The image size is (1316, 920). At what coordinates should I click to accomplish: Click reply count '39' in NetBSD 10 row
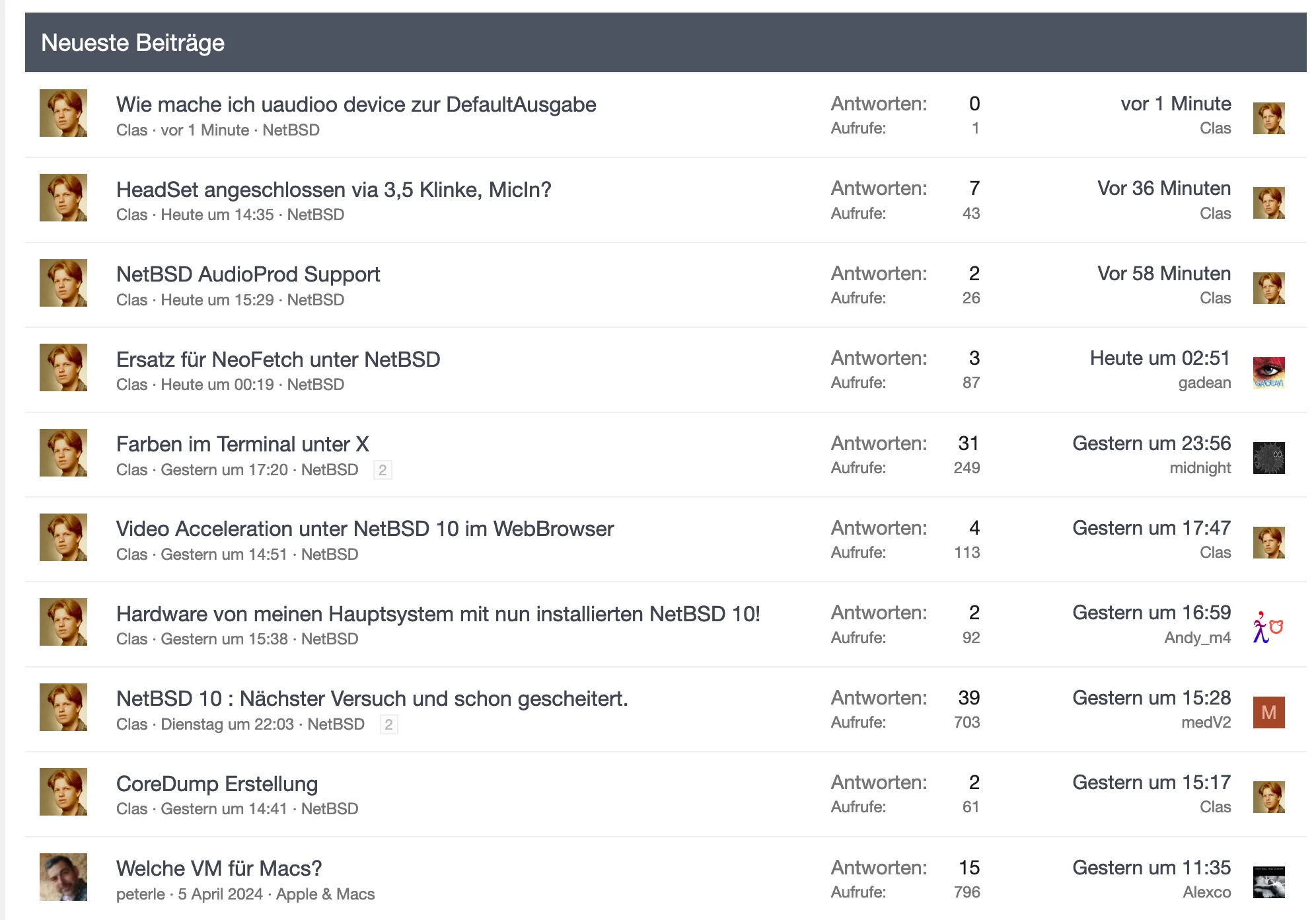[969, 698]
